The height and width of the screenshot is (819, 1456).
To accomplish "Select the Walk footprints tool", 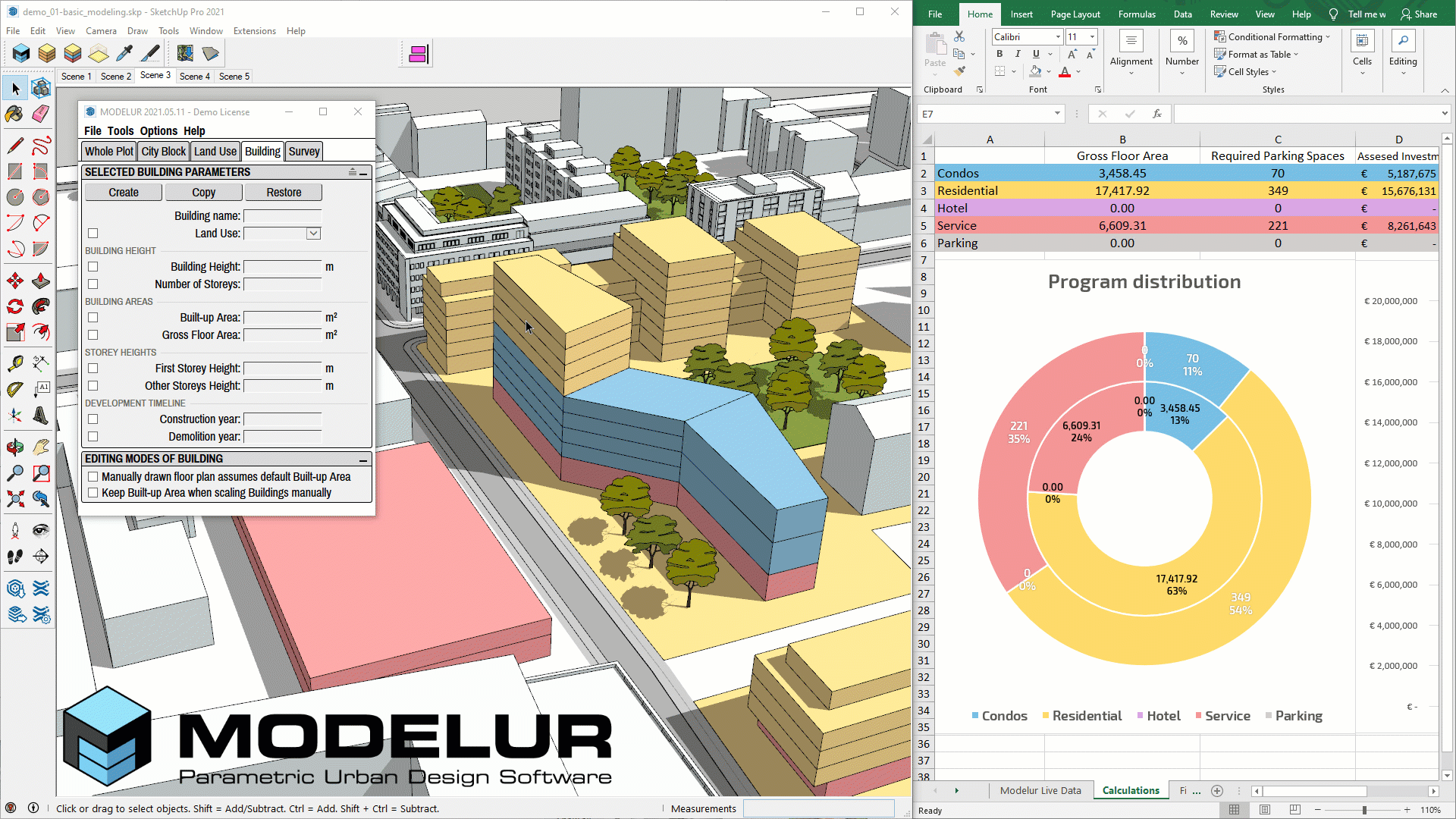I will pyautogui.click(x=15, y=556).
